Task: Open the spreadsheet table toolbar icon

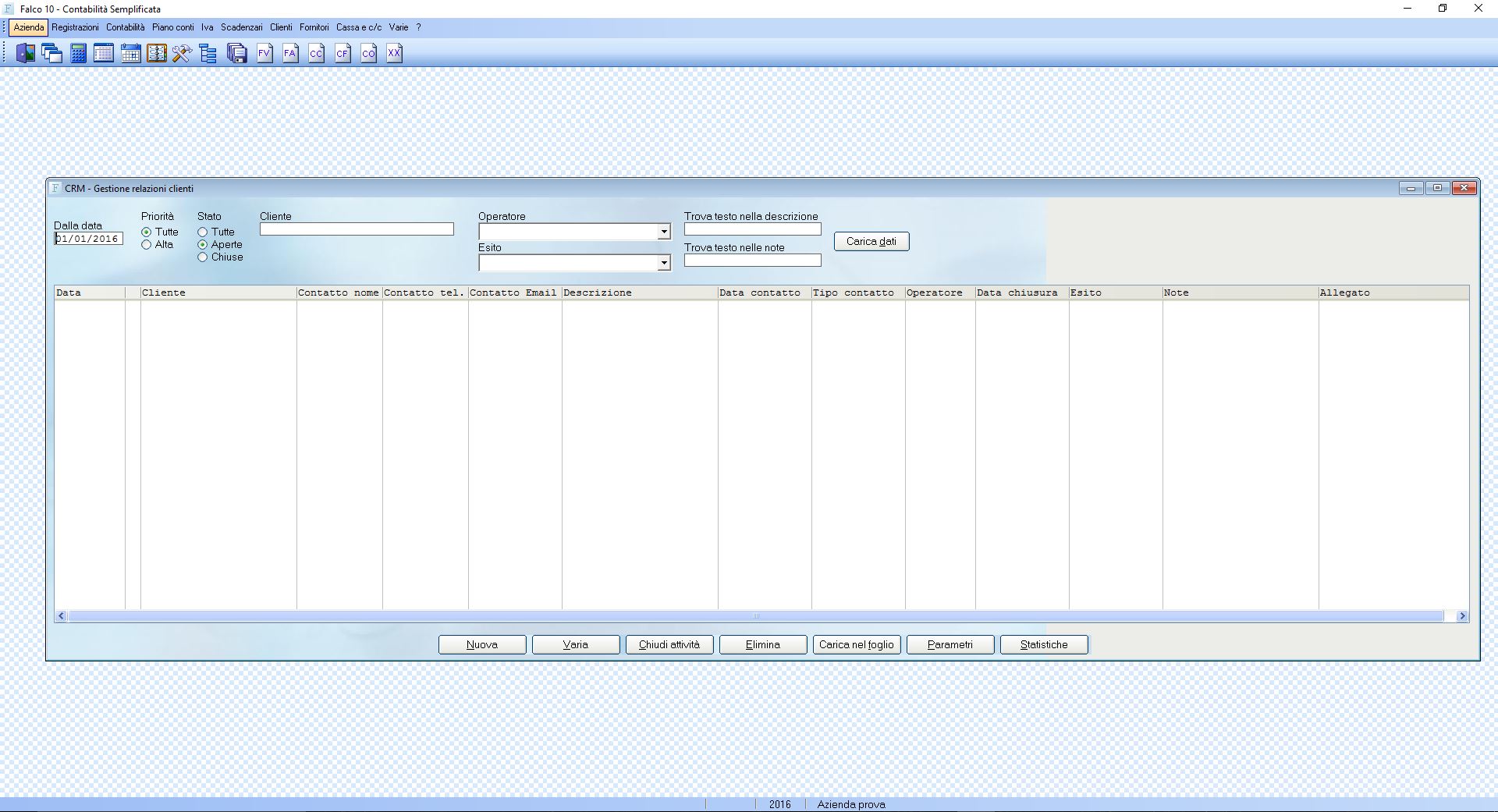Action: coord(104,53)
